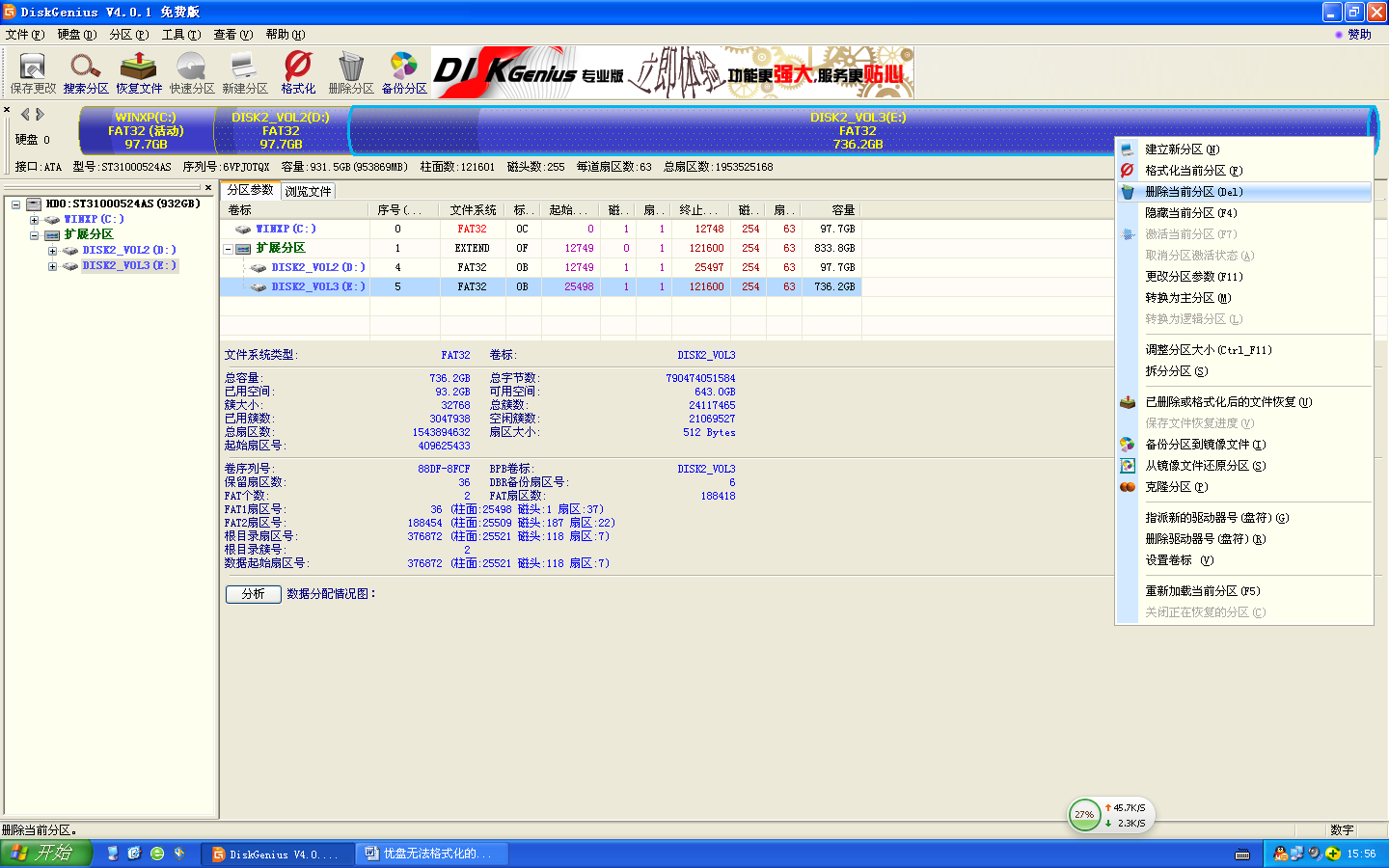Click the Windows 开始 start button
Screen dimensions: 1389x868
tap(45, 854)
